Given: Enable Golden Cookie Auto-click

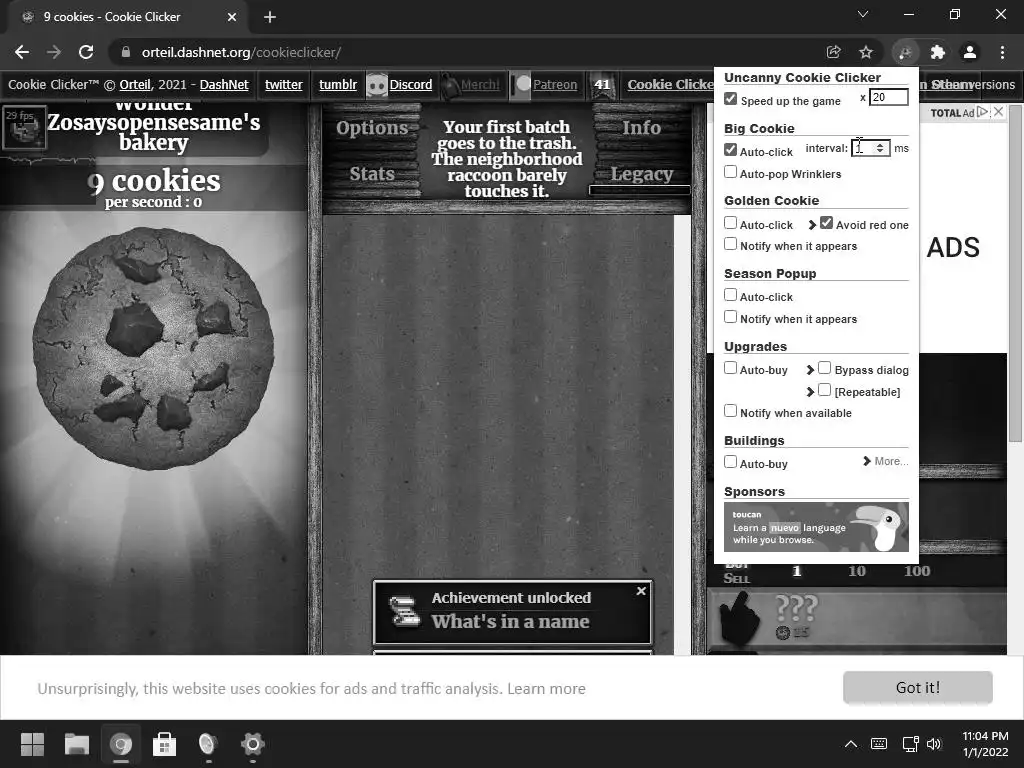Looking at the screenshot, I should (x=731, y=223).
